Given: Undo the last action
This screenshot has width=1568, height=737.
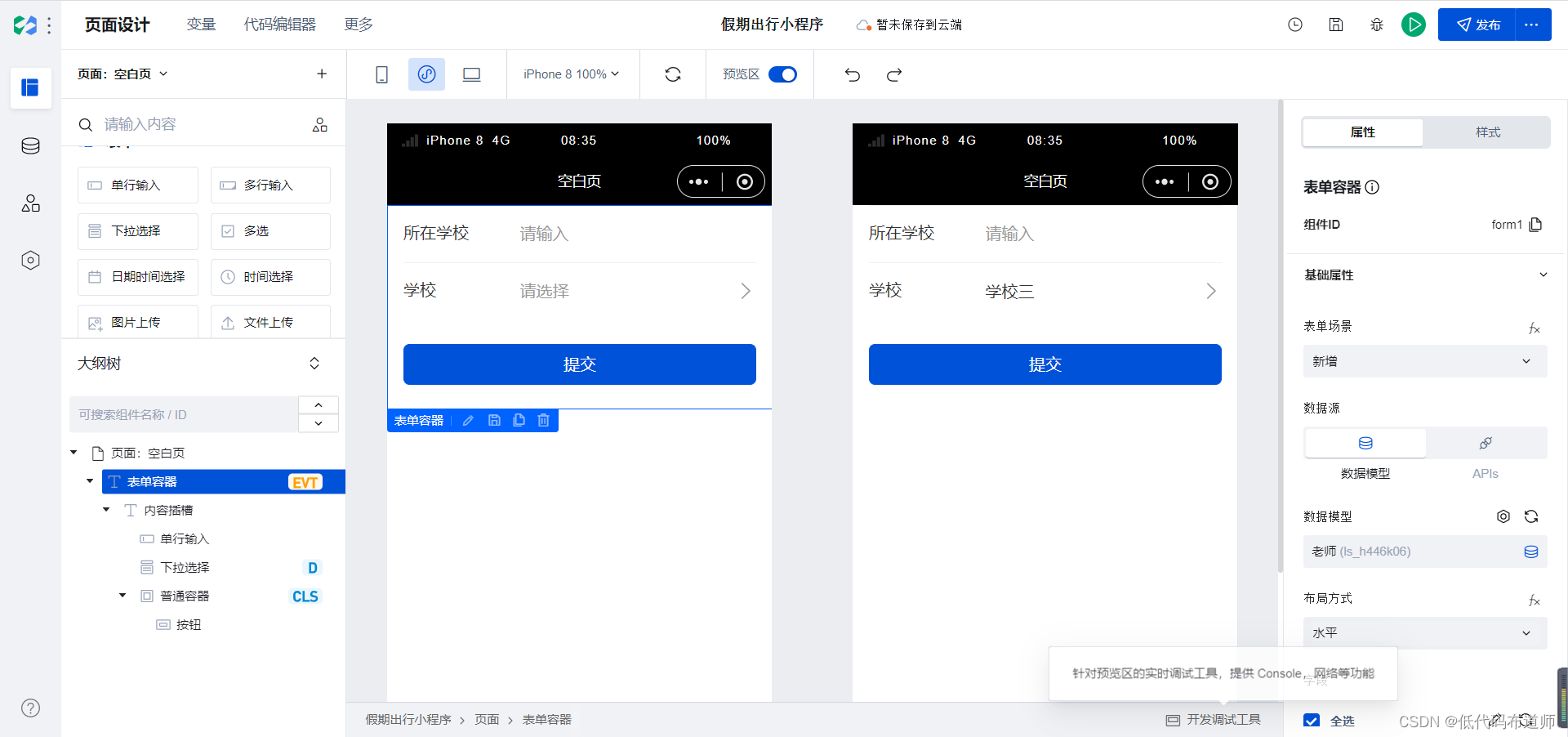Looking at the screenshot, I should (853, 74).
